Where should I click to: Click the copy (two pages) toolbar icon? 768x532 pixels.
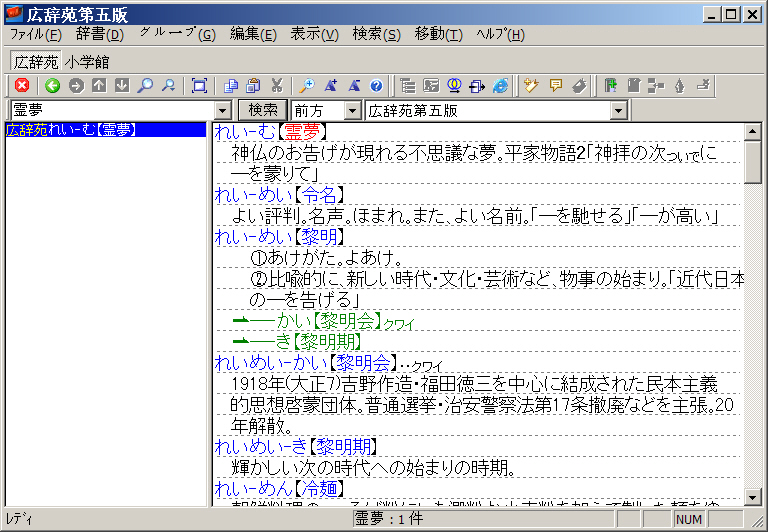tap(230, 86)
